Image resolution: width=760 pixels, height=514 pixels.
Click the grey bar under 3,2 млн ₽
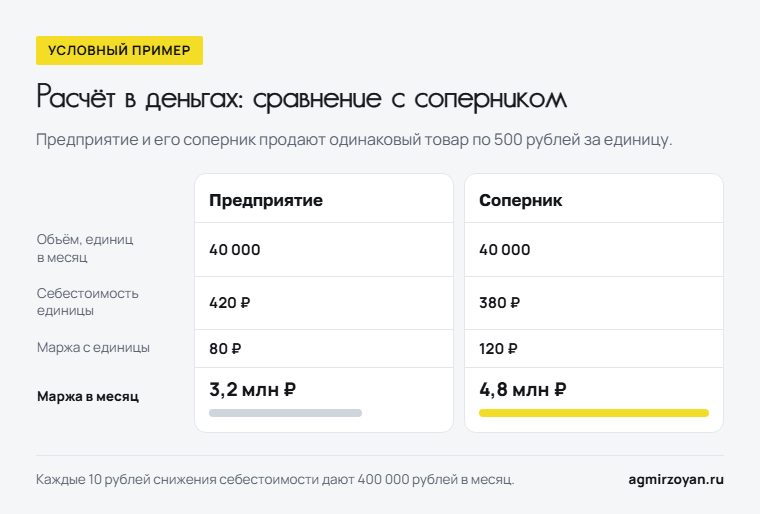pyautogui.click(x=285, y=413)
